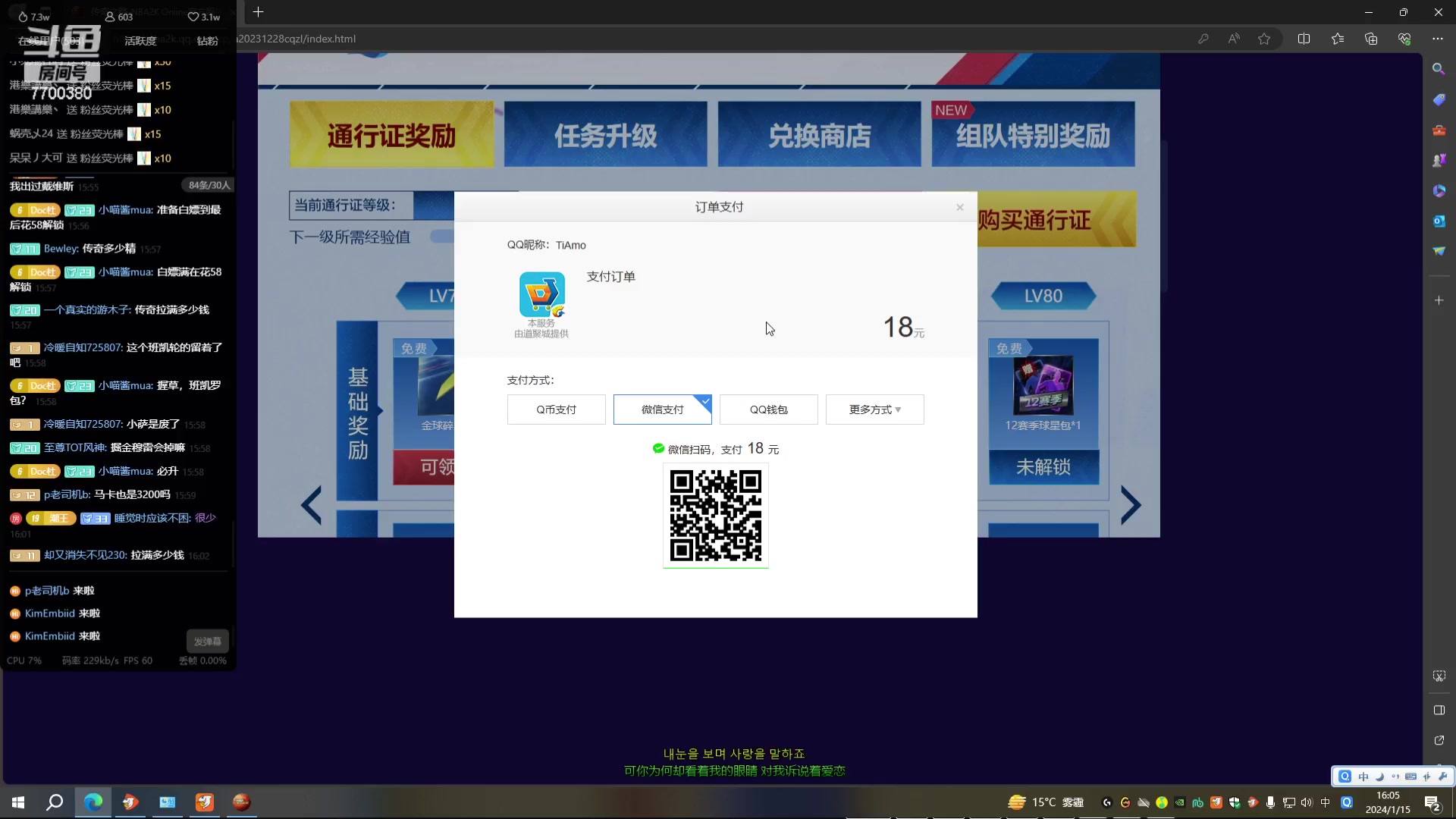Select QQ钱包 payment method
The height and width of the screenshot is (819, 1456).
tap(768, 409)
